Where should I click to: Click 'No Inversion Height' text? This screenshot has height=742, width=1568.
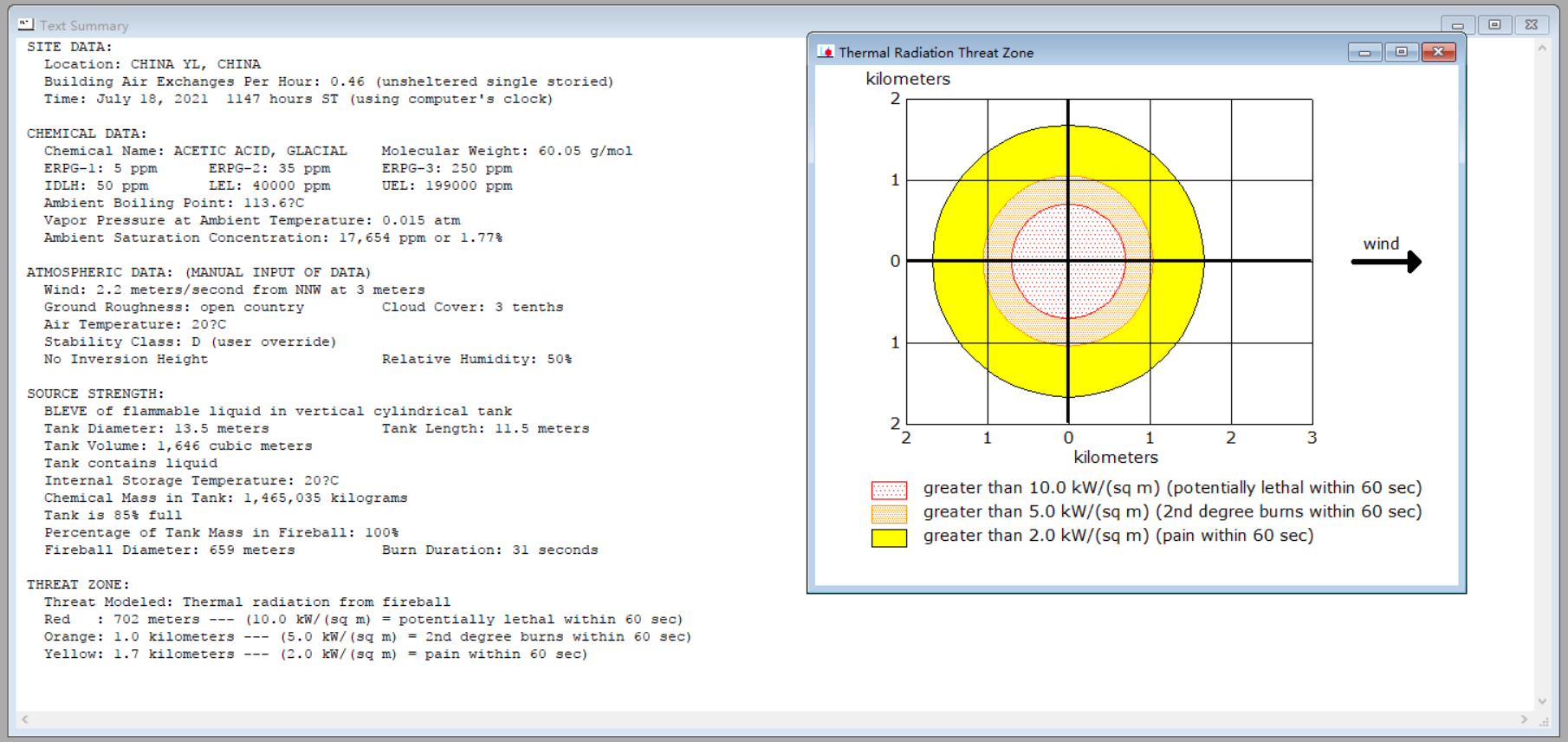pos(126,359)
